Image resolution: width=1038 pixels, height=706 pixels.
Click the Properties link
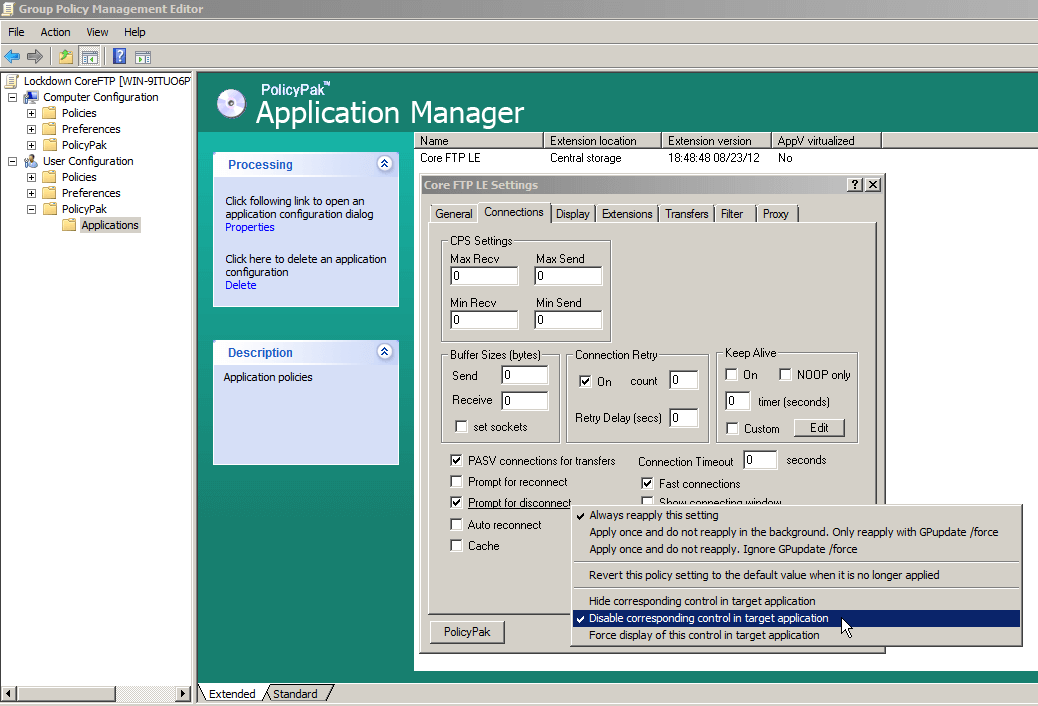[250, 227]
